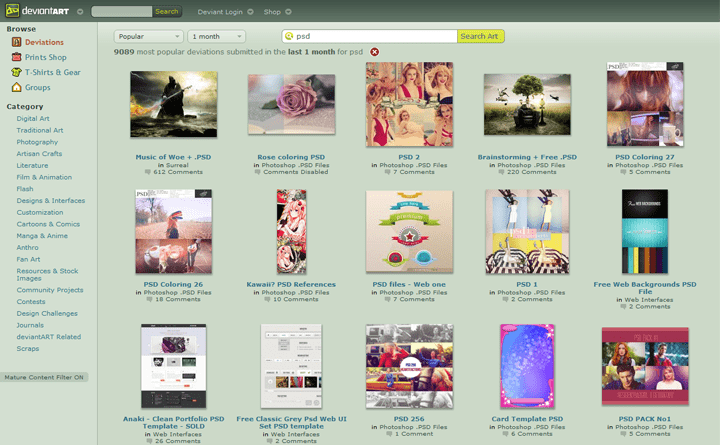Select the Journals category

click(30, 325)
